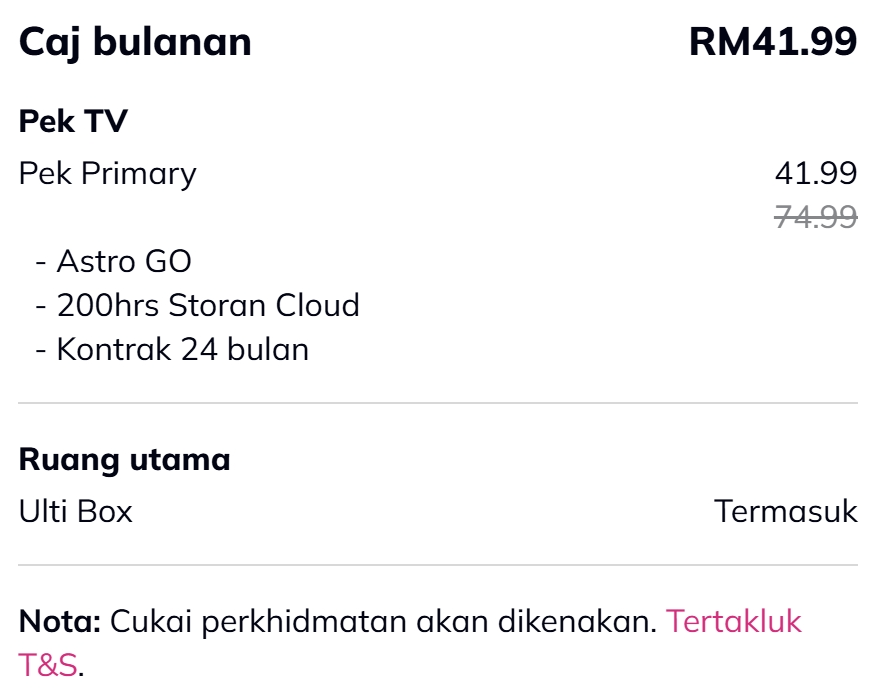Click the Ulti Box label
The image size is (875, 693).
pyautogui.click(x=75, y=511)
